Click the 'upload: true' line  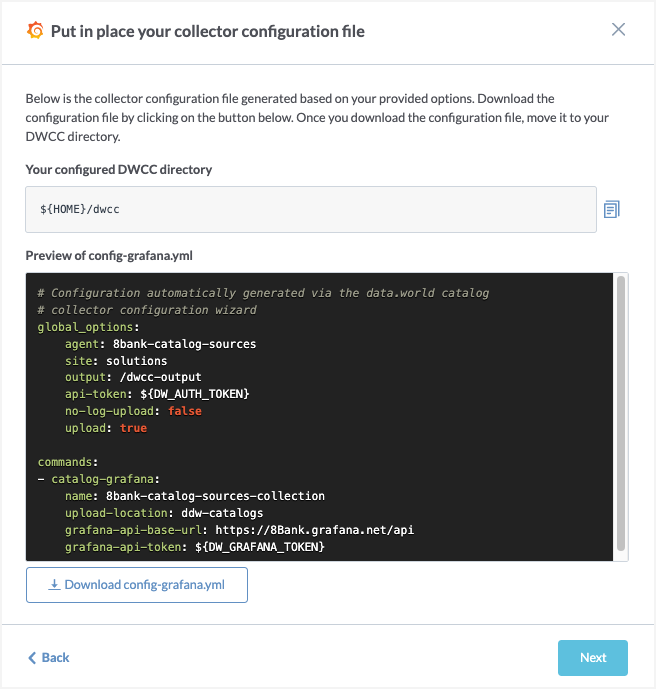coord(106,428)
